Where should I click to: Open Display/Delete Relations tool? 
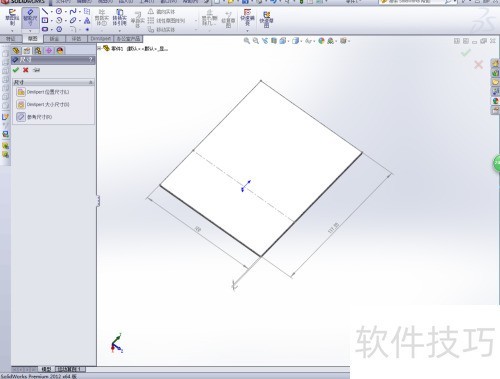210,18
